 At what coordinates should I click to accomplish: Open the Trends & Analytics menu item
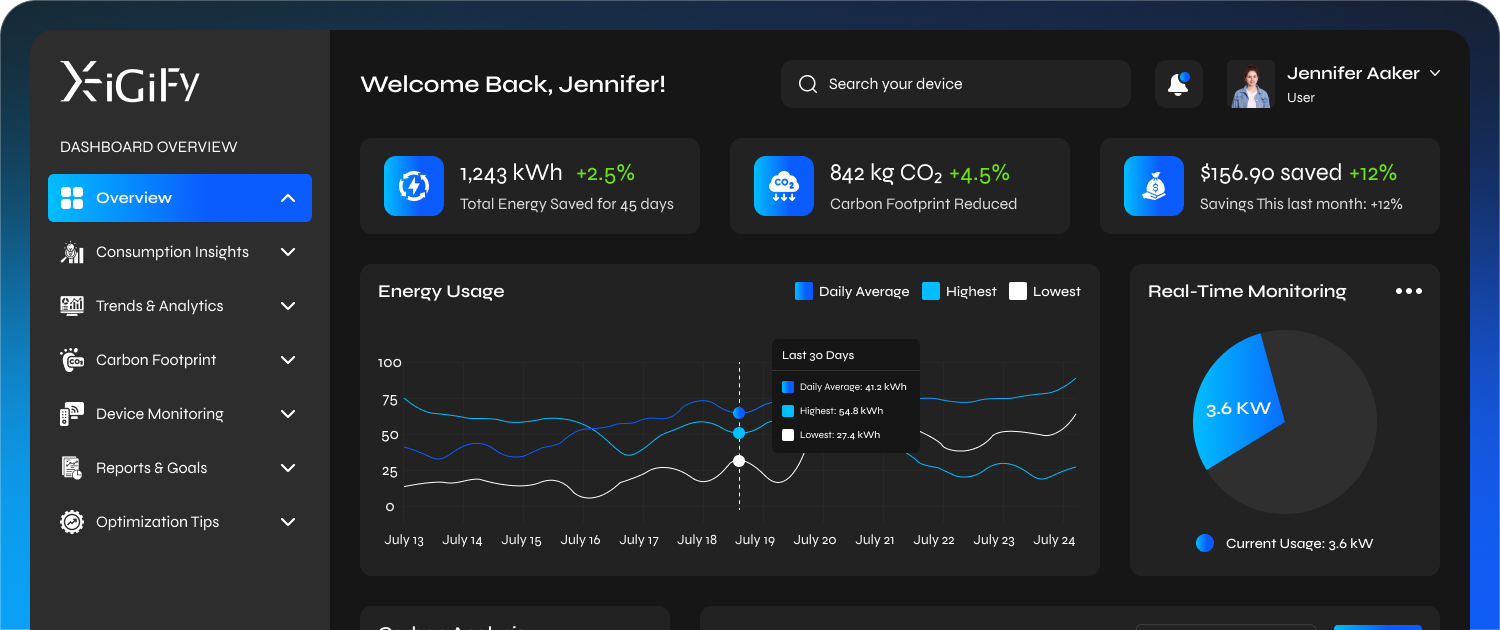click(x=159, y=306)
